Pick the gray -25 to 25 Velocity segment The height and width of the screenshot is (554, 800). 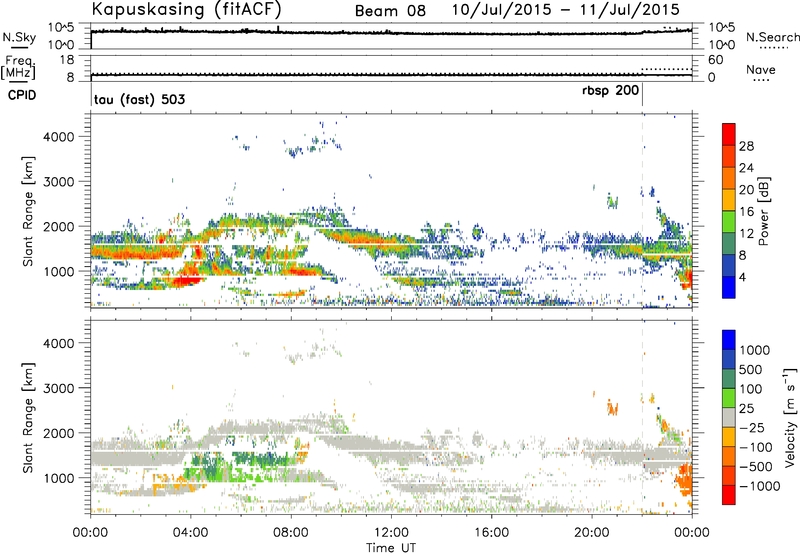coord(729,417)
